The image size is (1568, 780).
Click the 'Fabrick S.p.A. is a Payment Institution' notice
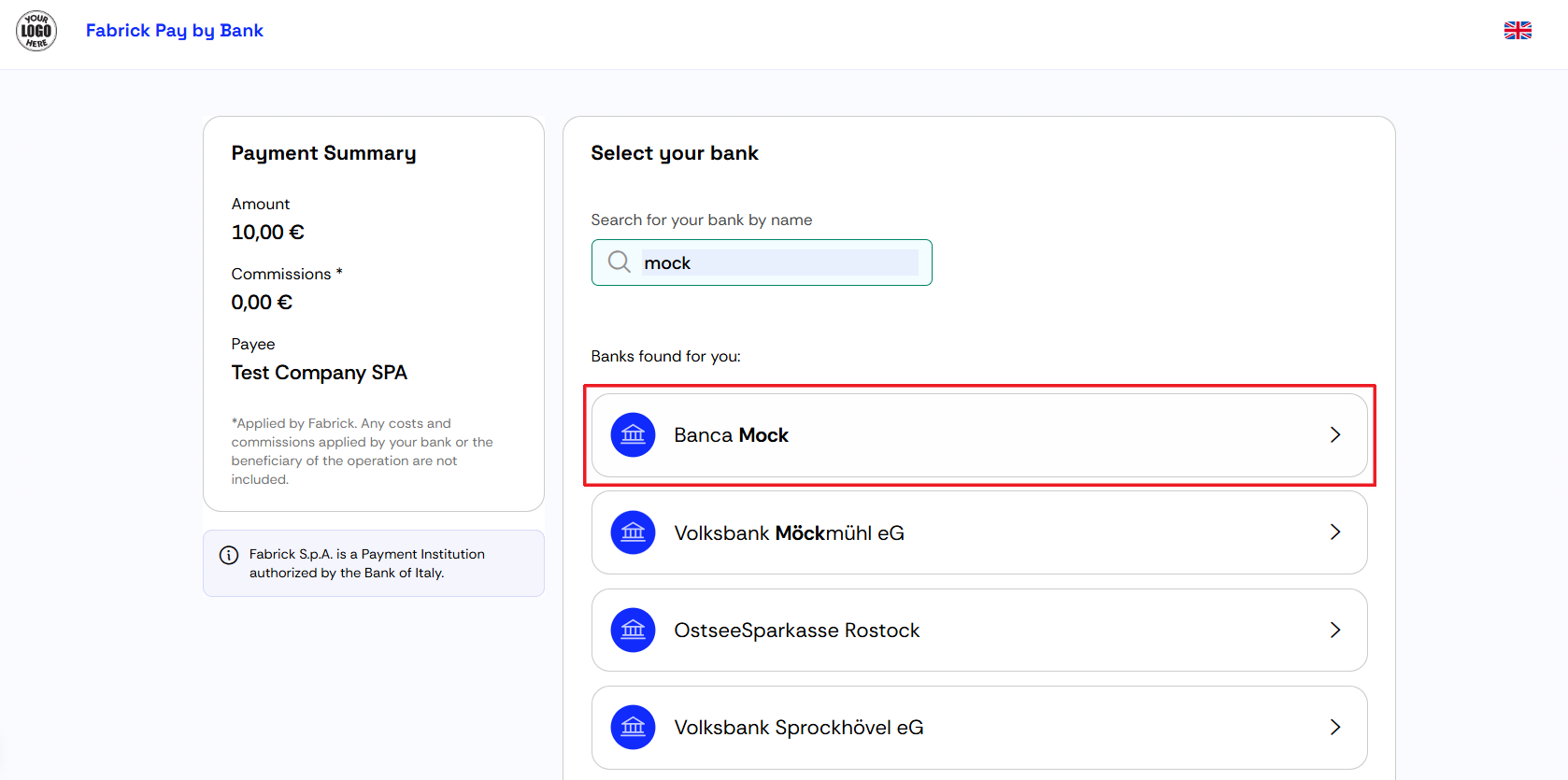pyautogui.click(x=366, y=563)
